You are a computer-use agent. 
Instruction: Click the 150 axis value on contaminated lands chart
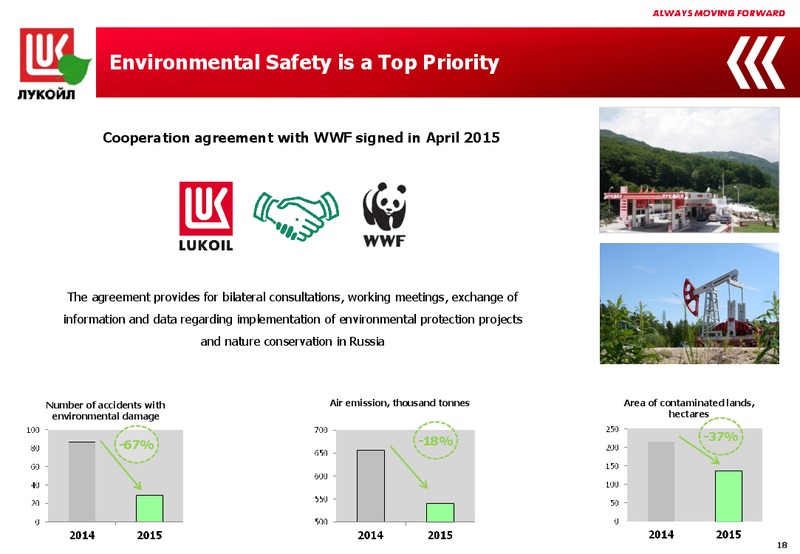(x=612, y=466)
